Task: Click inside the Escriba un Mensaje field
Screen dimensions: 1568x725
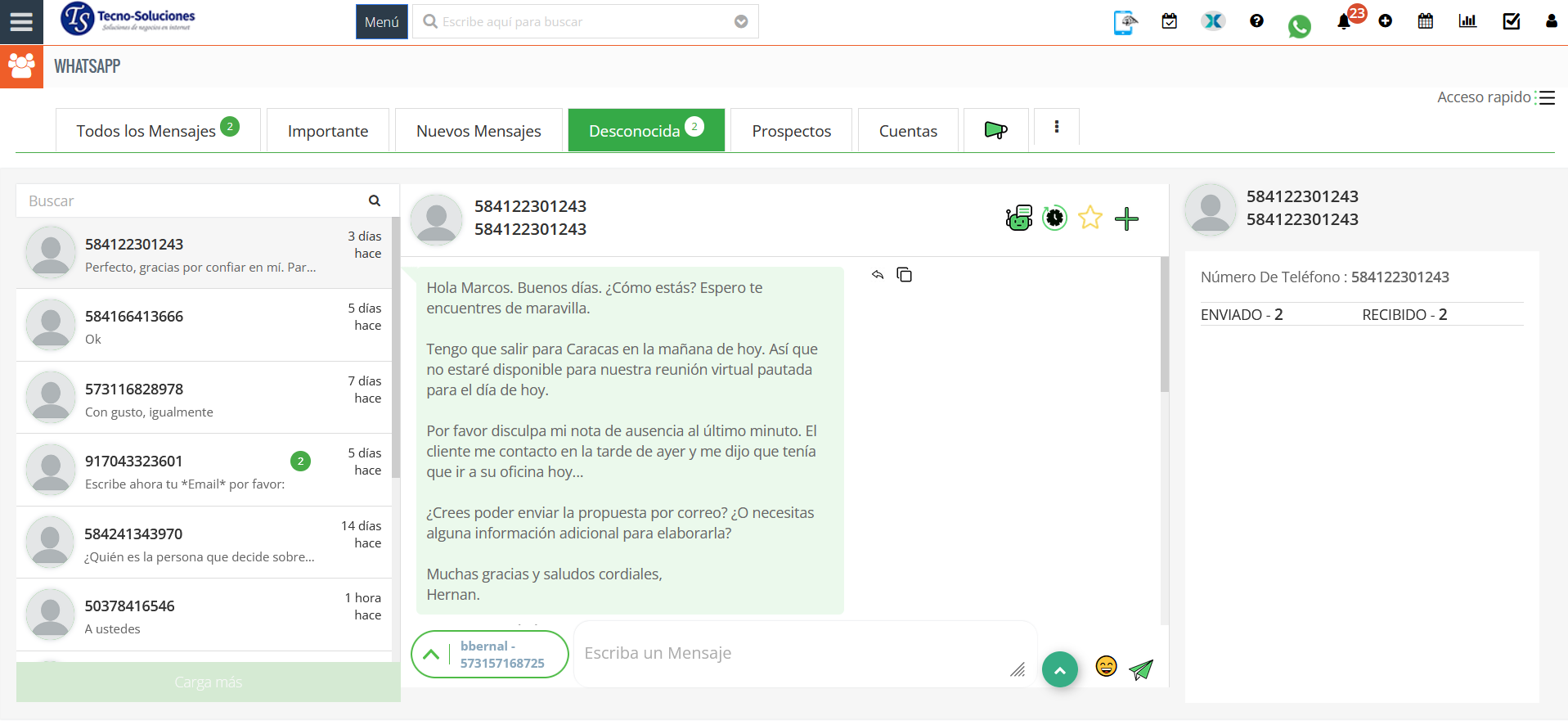Action: coord(793,654)
